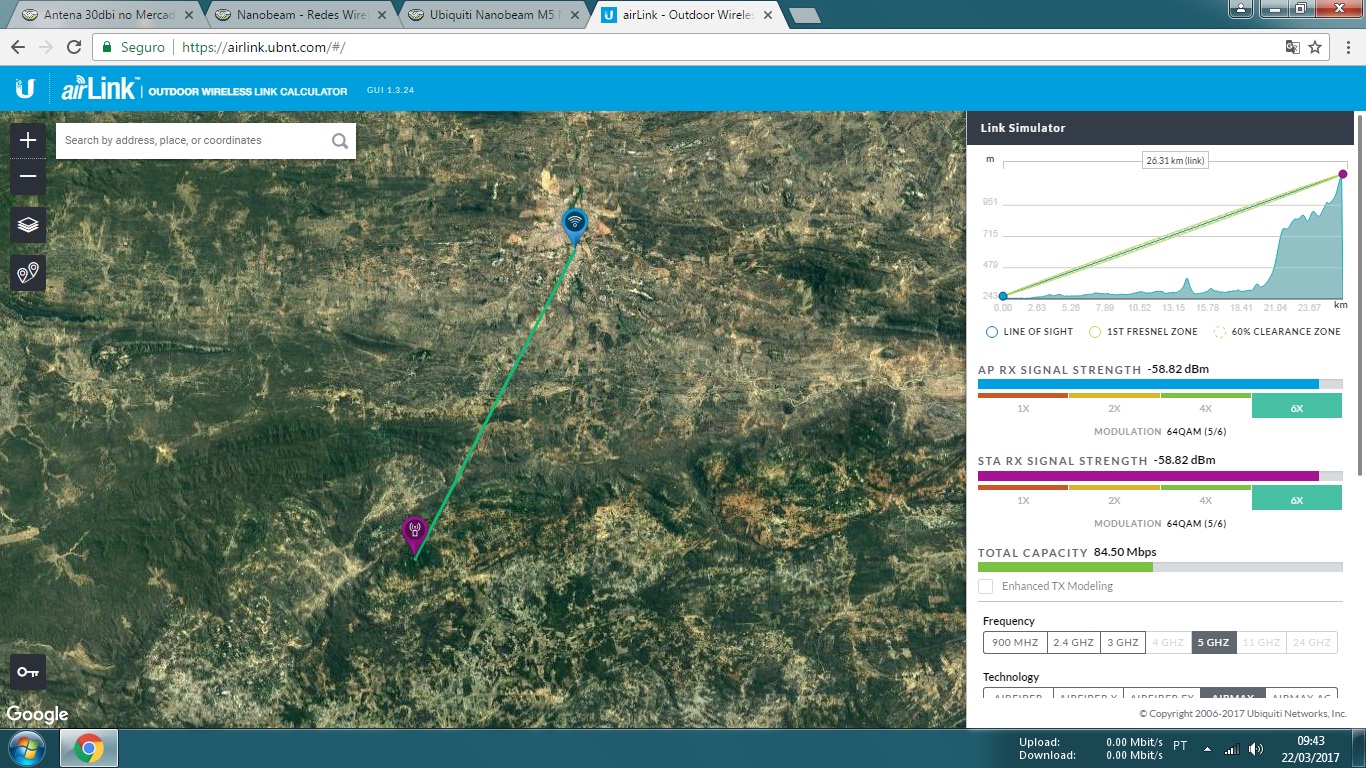Enable the Enhanced TX Modeling checkbox
The width and height of the screenshot is (1366, 768).
[x=986, y=586]
